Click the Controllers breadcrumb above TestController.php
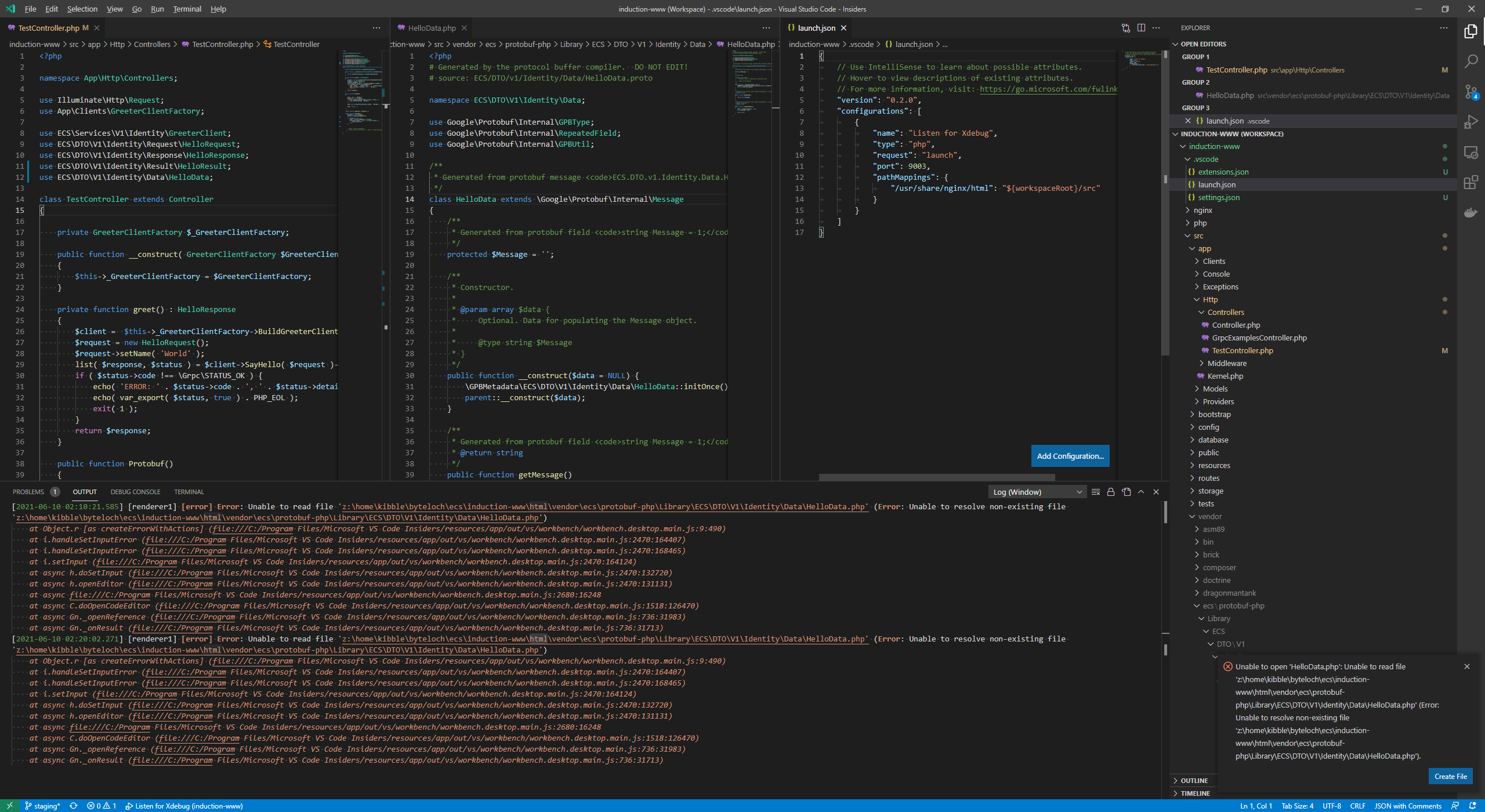 click(152, 44)
